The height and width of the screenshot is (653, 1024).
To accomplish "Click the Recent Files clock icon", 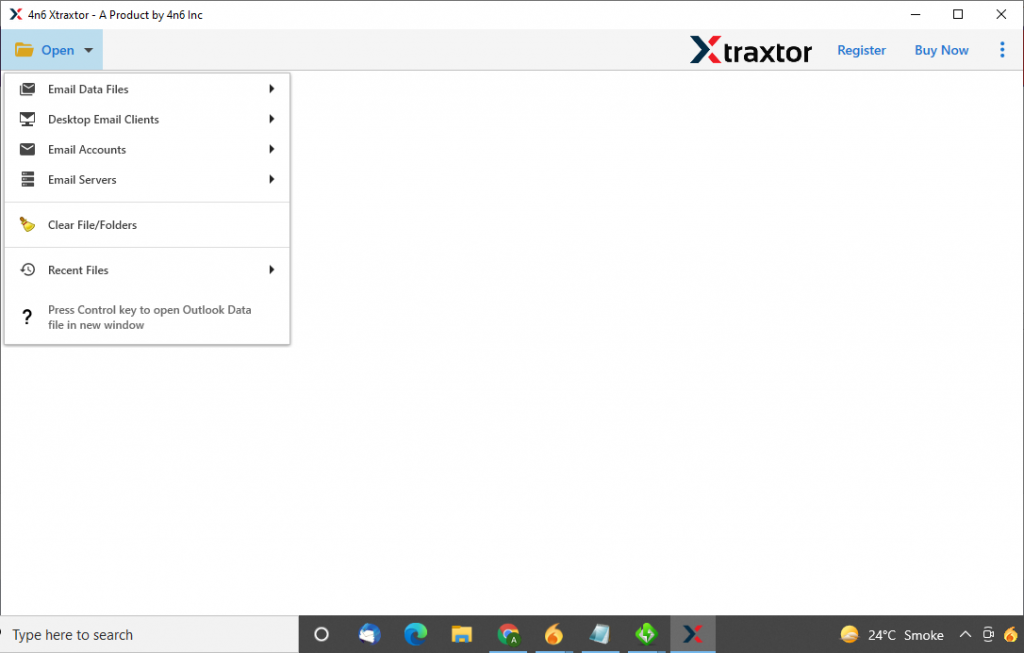I will click(x=27, y=269).
